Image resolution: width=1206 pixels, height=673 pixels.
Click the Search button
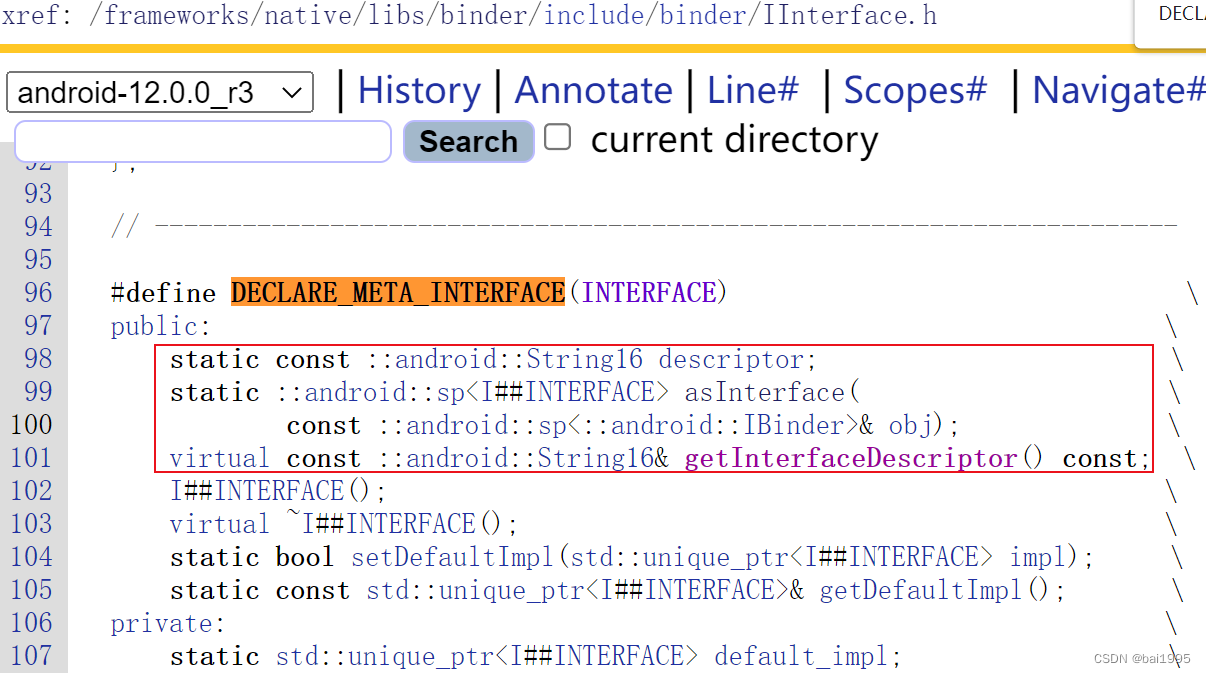[x=468, y=141]
